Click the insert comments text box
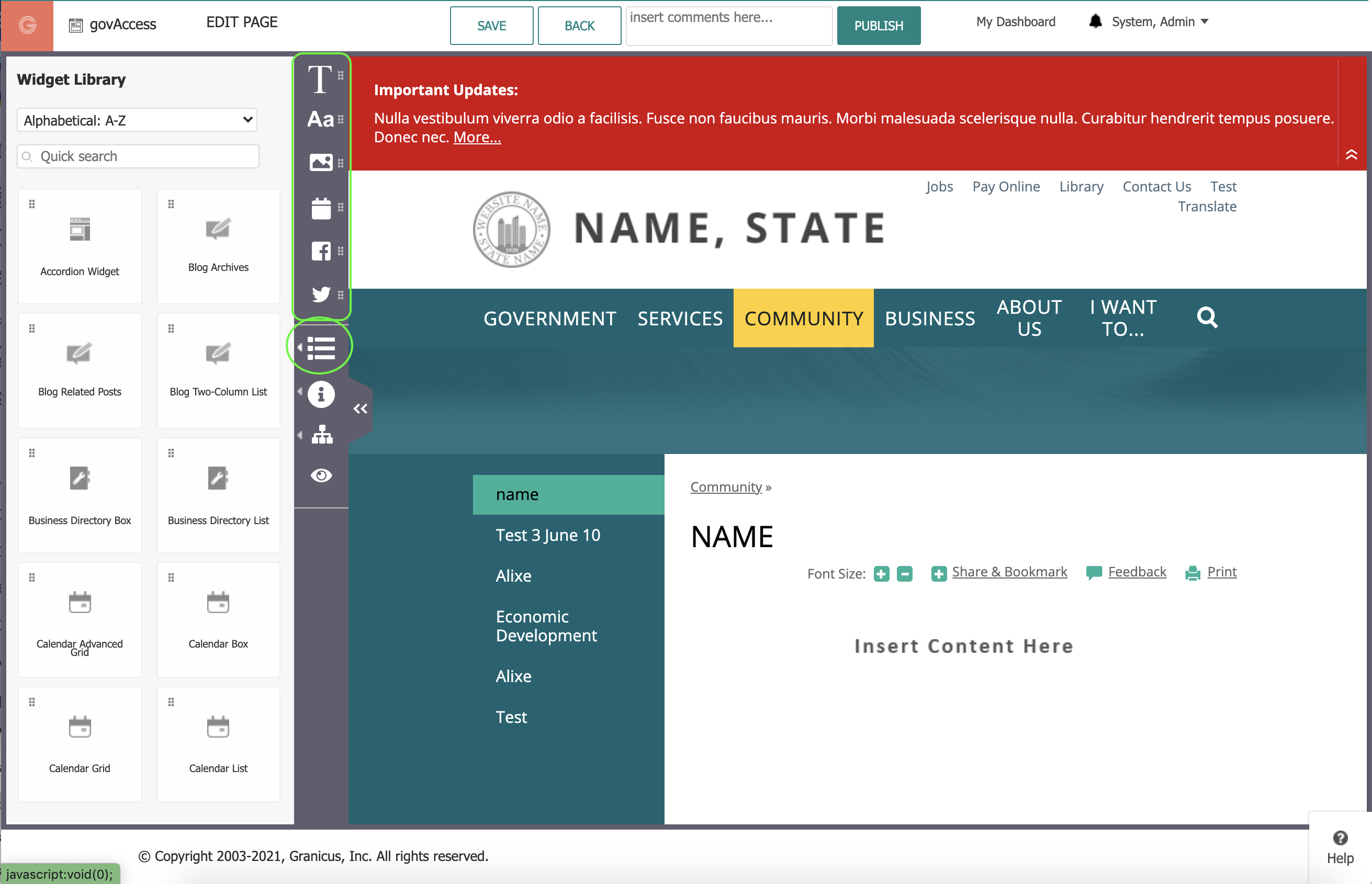Image resolution: width=1372 pixels, height=884 pixels. pyautogui.click(x=728, y=26)
